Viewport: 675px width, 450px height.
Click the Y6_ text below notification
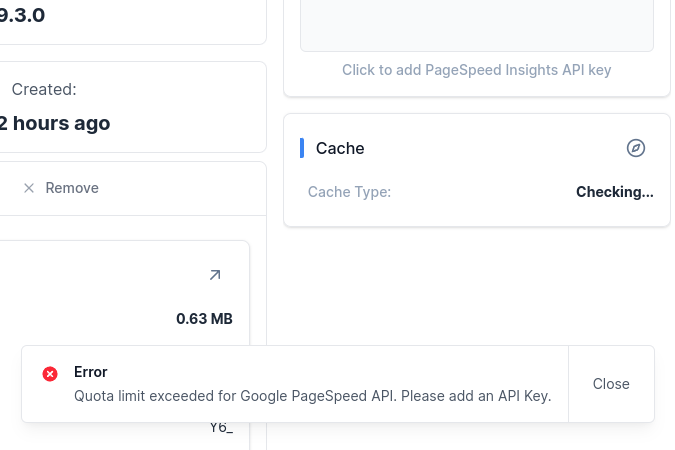click(221, 427)
